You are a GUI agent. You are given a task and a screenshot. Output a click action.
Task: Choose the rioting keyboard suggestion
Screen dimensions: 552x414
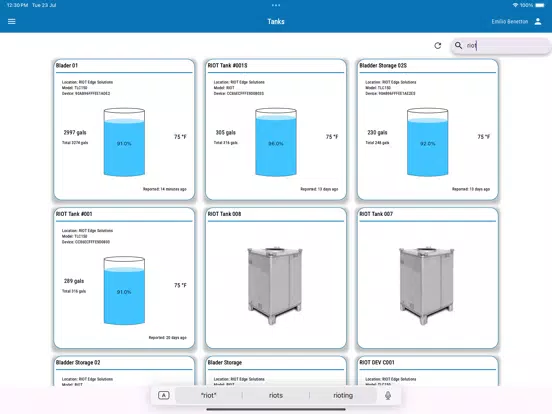343,395
